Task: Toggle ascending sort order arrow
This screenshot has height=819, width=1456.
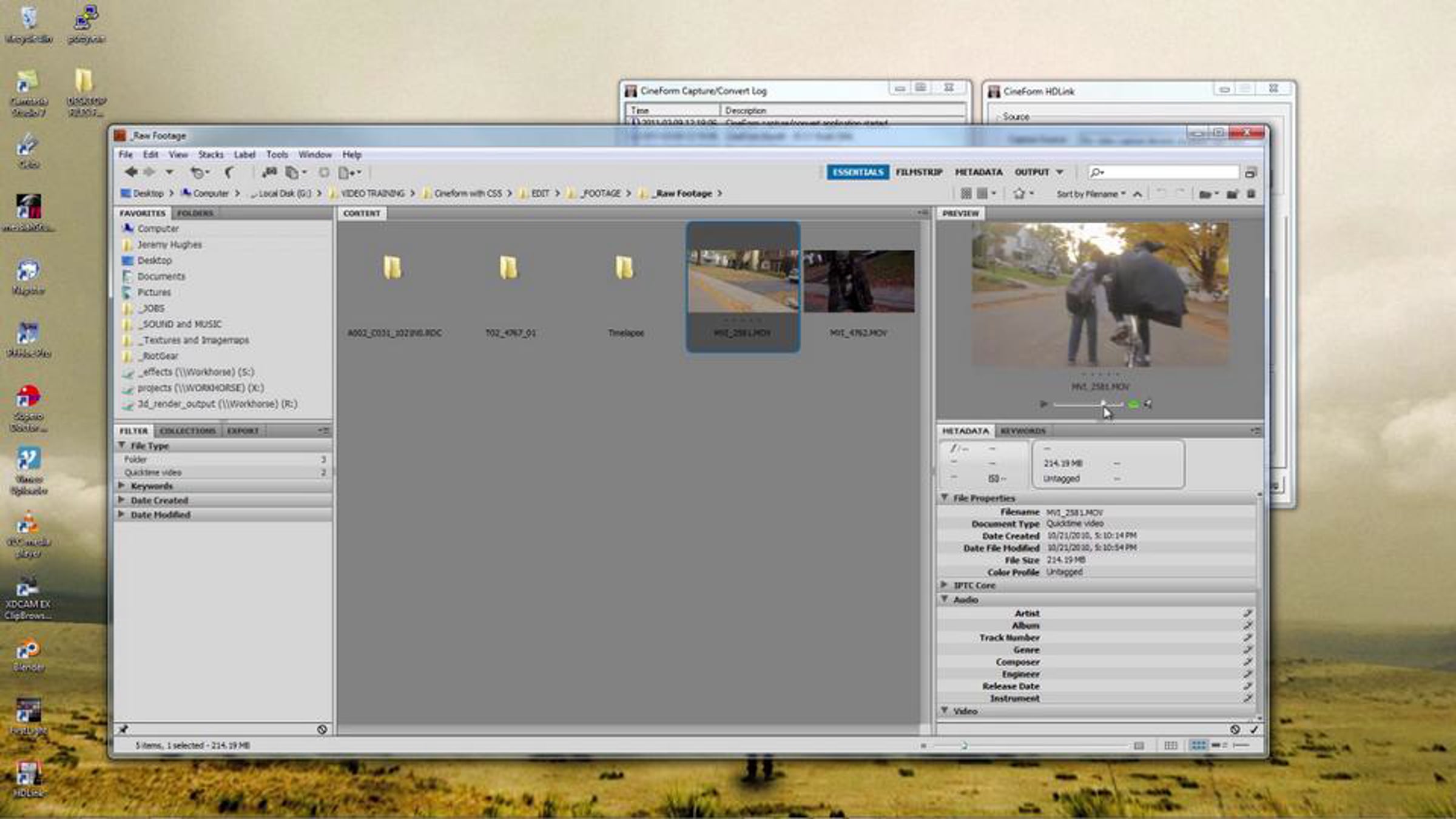Action: 1137,194
